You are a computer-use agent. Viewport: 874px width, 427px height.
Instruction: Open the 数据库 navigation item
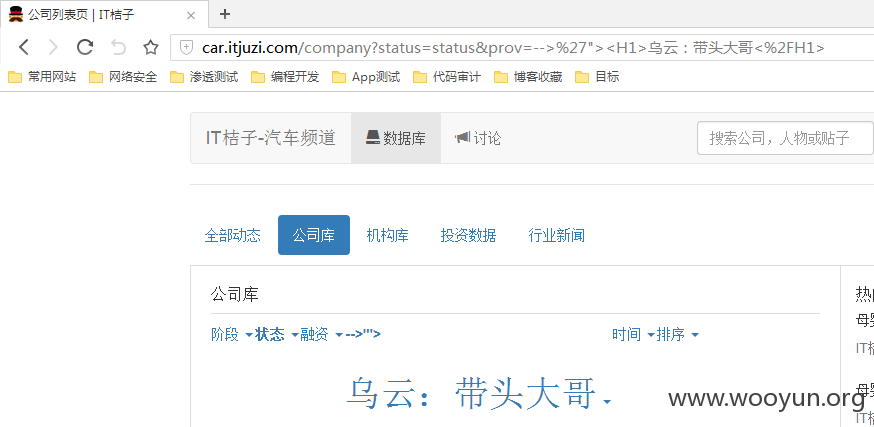396,138
